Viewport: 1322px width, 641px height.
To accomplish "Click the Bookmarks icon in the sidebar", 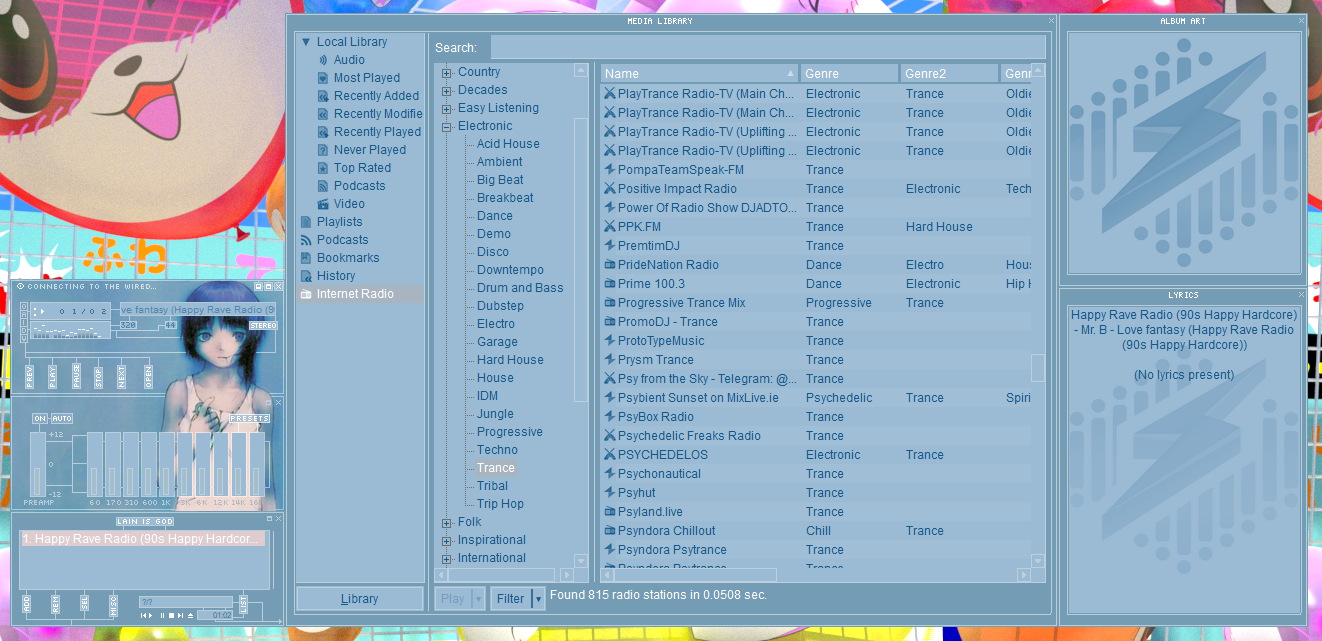I will tap(306, 258).
